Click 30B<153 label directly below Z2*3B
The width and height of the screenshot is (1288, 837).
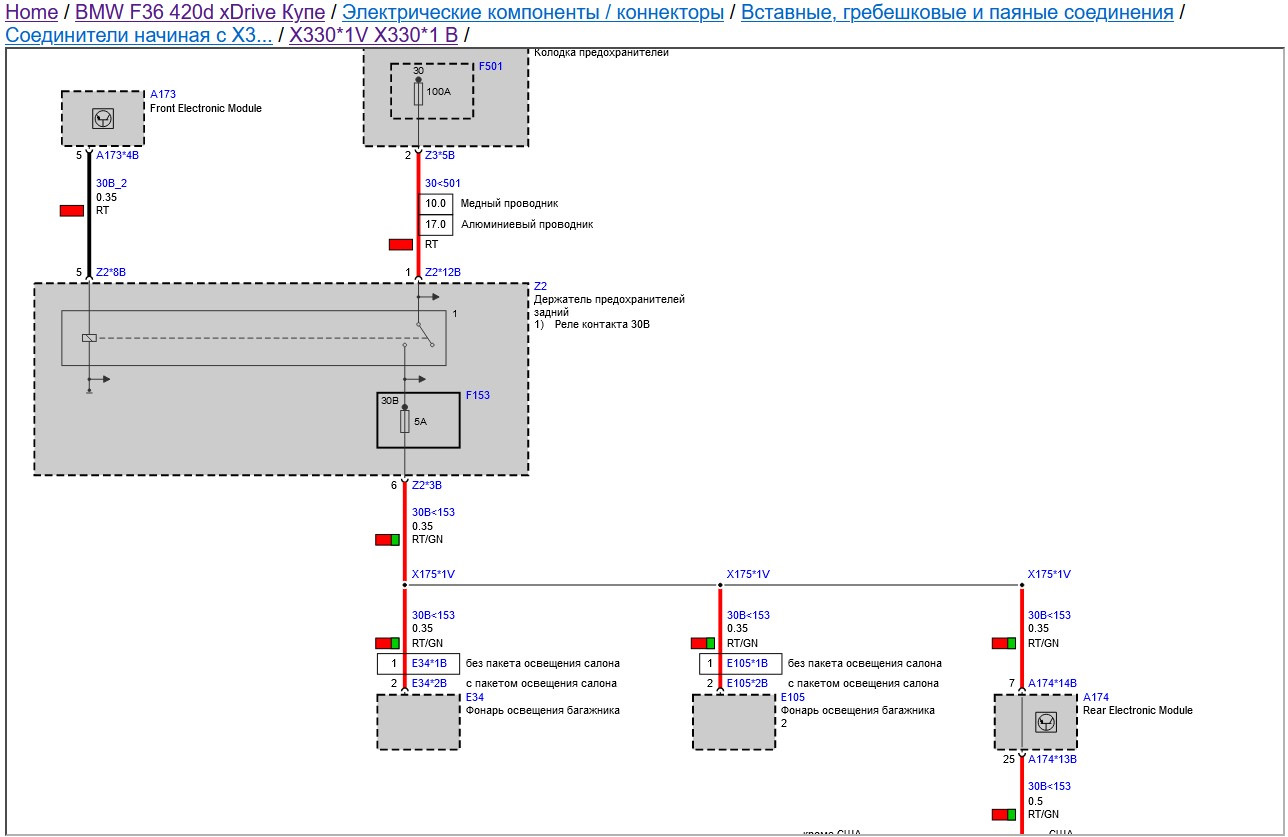(433, 512)
